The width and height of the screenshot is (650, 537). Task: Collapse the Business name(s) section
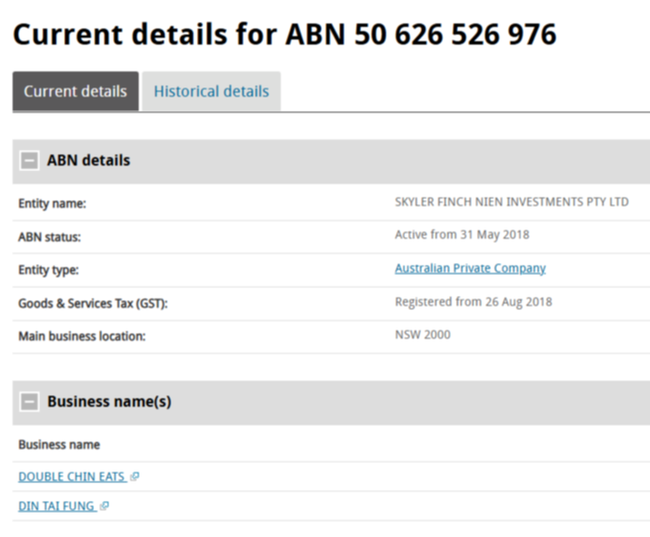point(29,401)
